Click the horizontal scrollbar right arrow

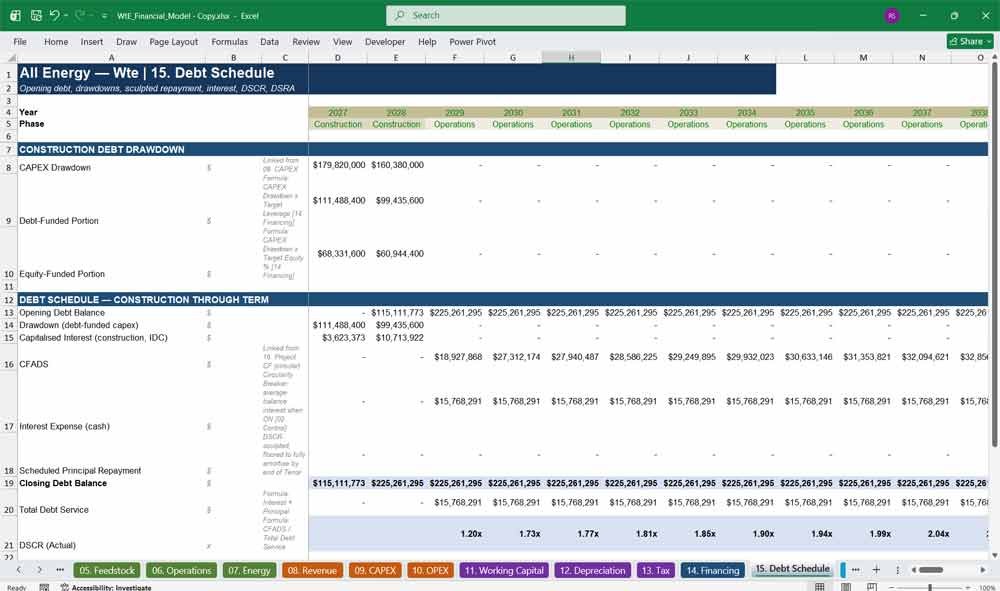(983, 569)
